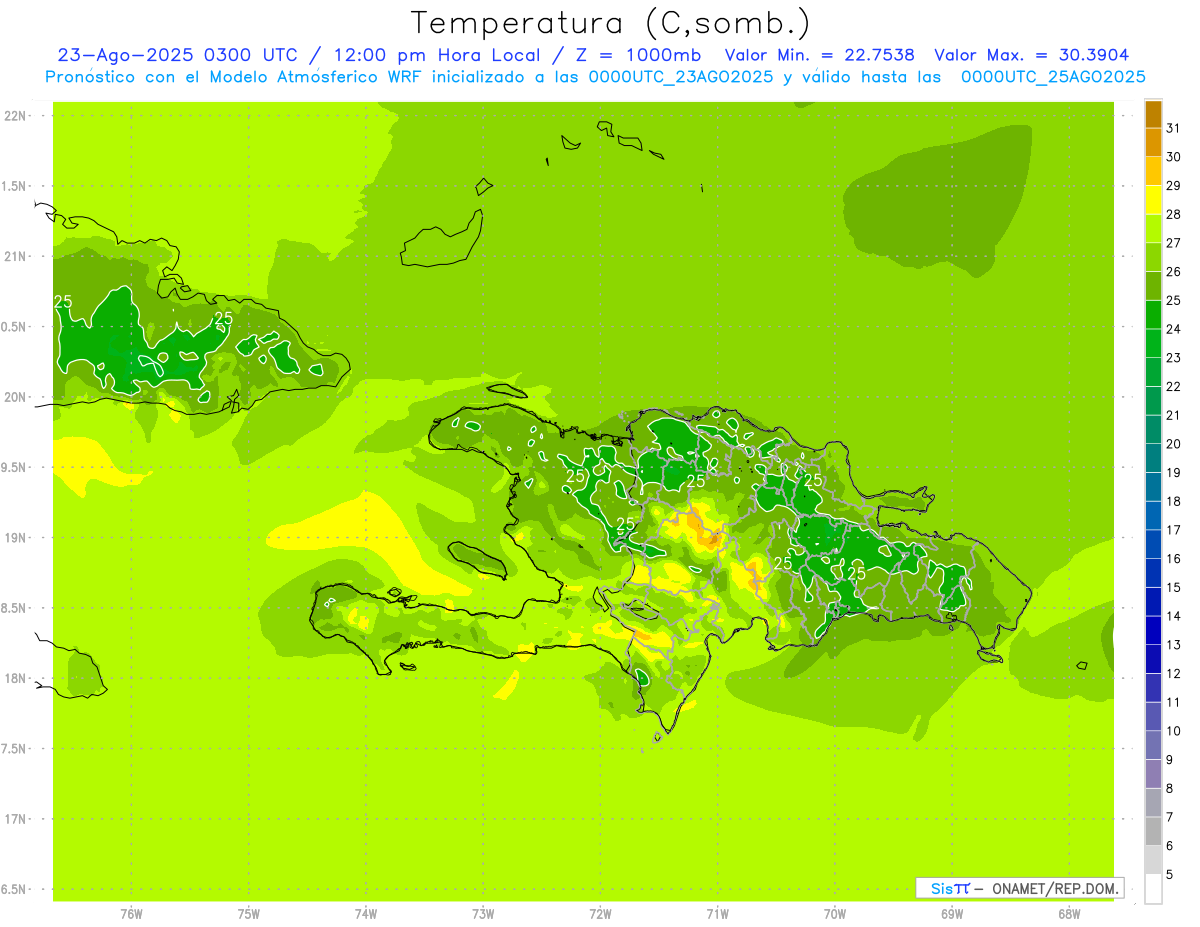The image size is (1200, 927).
Task: Click the '0000UTC_25AGO2025' valid-until time
Action: 1052,77
